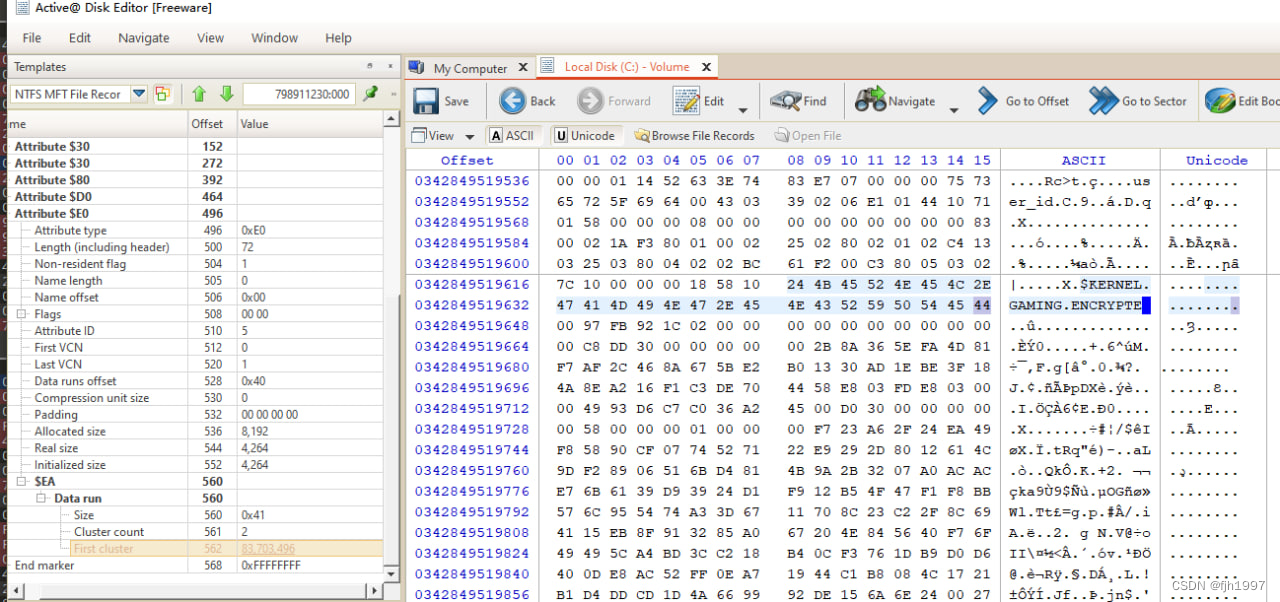Viewport: 1280px width, 602px height.
Task: Open the Edit menu in the menu bar
Action: [80, 38]
